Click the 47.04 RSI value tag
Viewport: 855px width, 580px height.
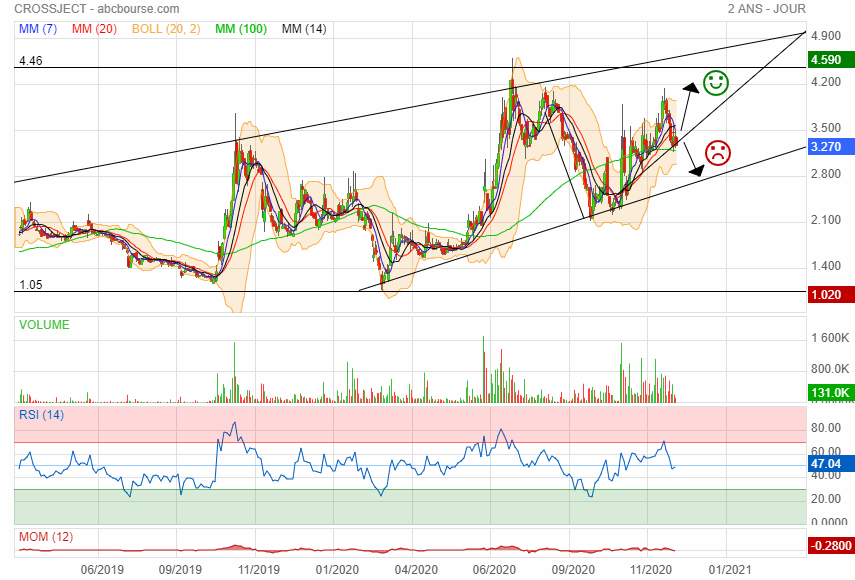[831, 464]
